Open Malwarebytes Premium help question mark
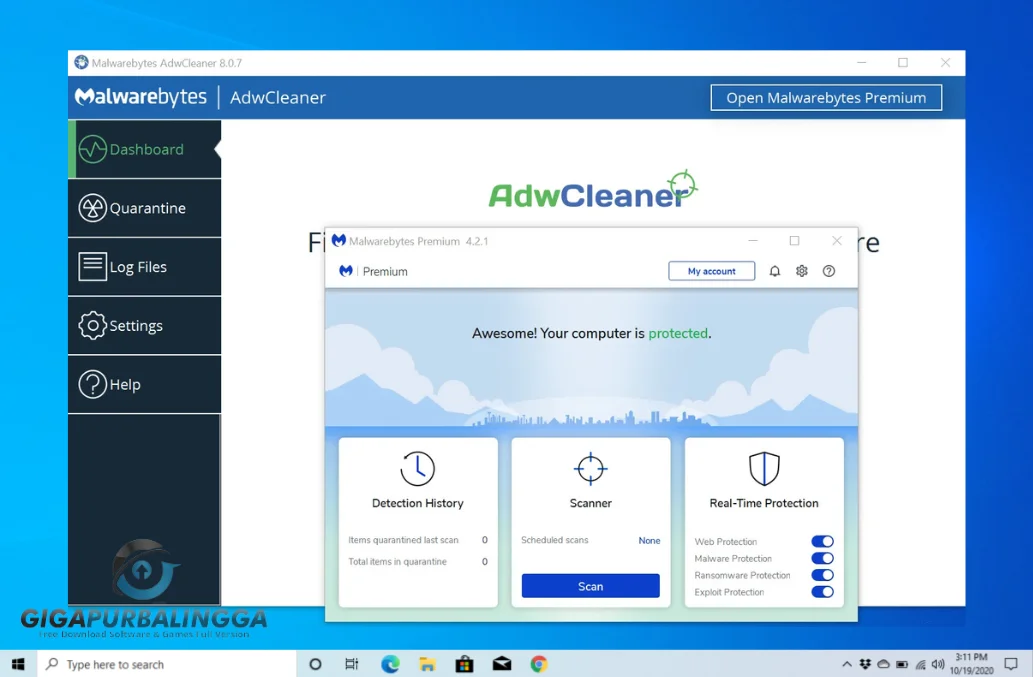This screenshot has height=677, width=1033. 828,270
